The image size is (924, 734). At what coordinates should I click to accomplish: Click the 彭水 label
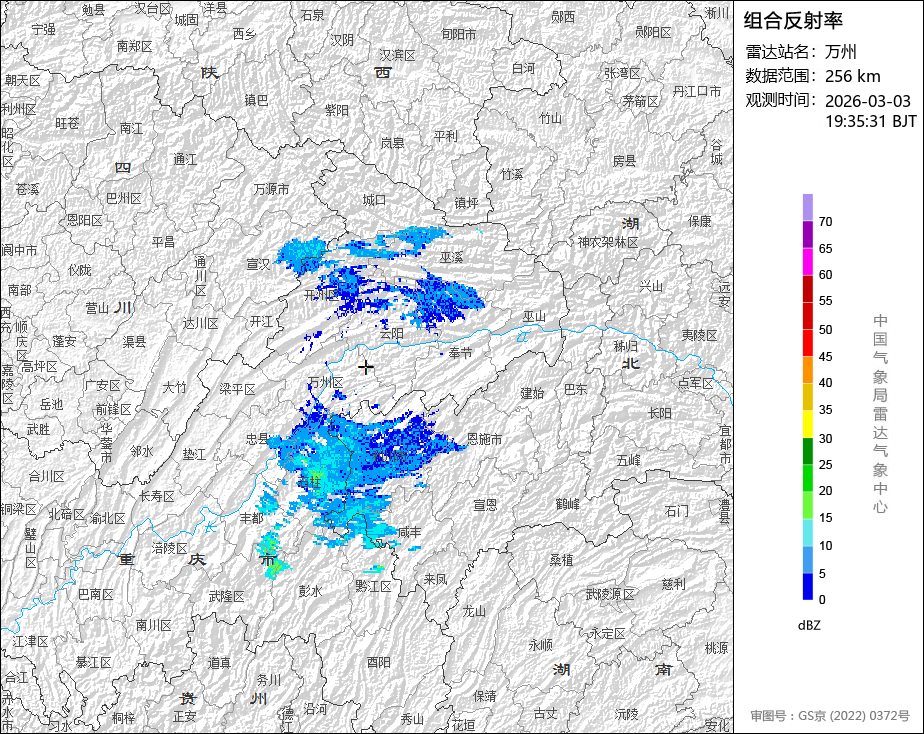click(311, 591)
